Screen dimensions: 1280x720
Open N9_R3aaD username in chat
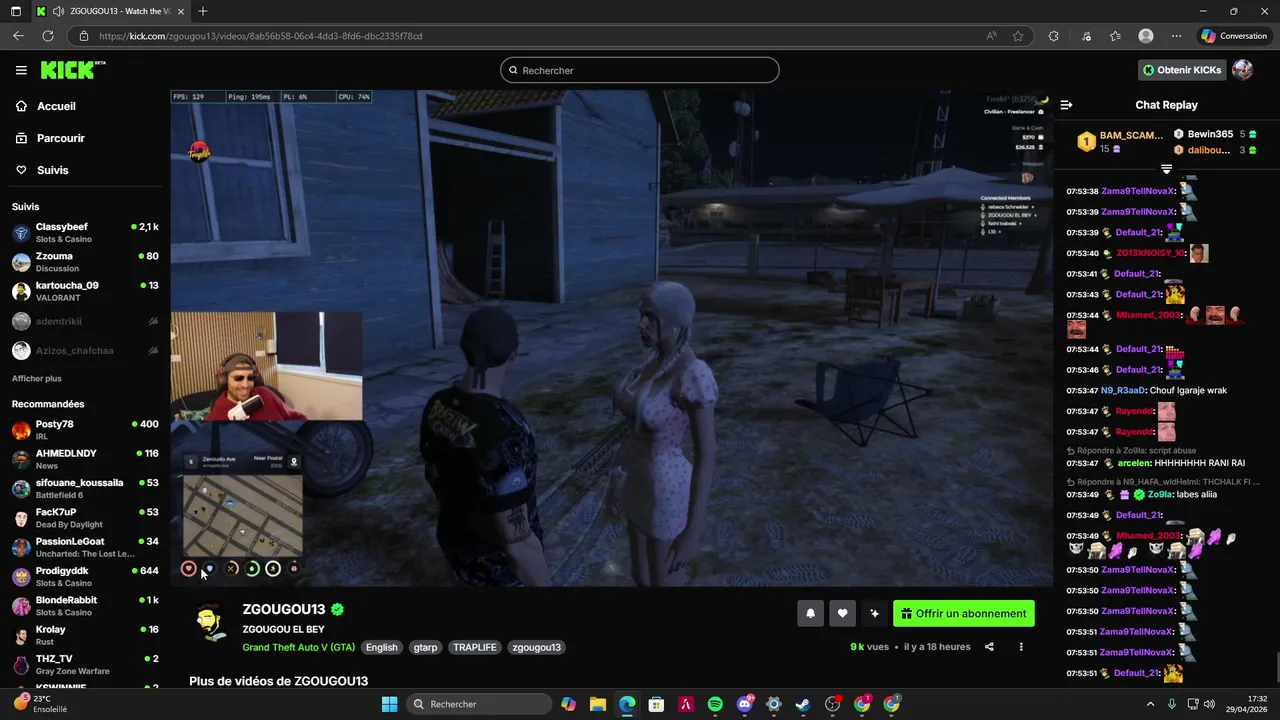1124,390
